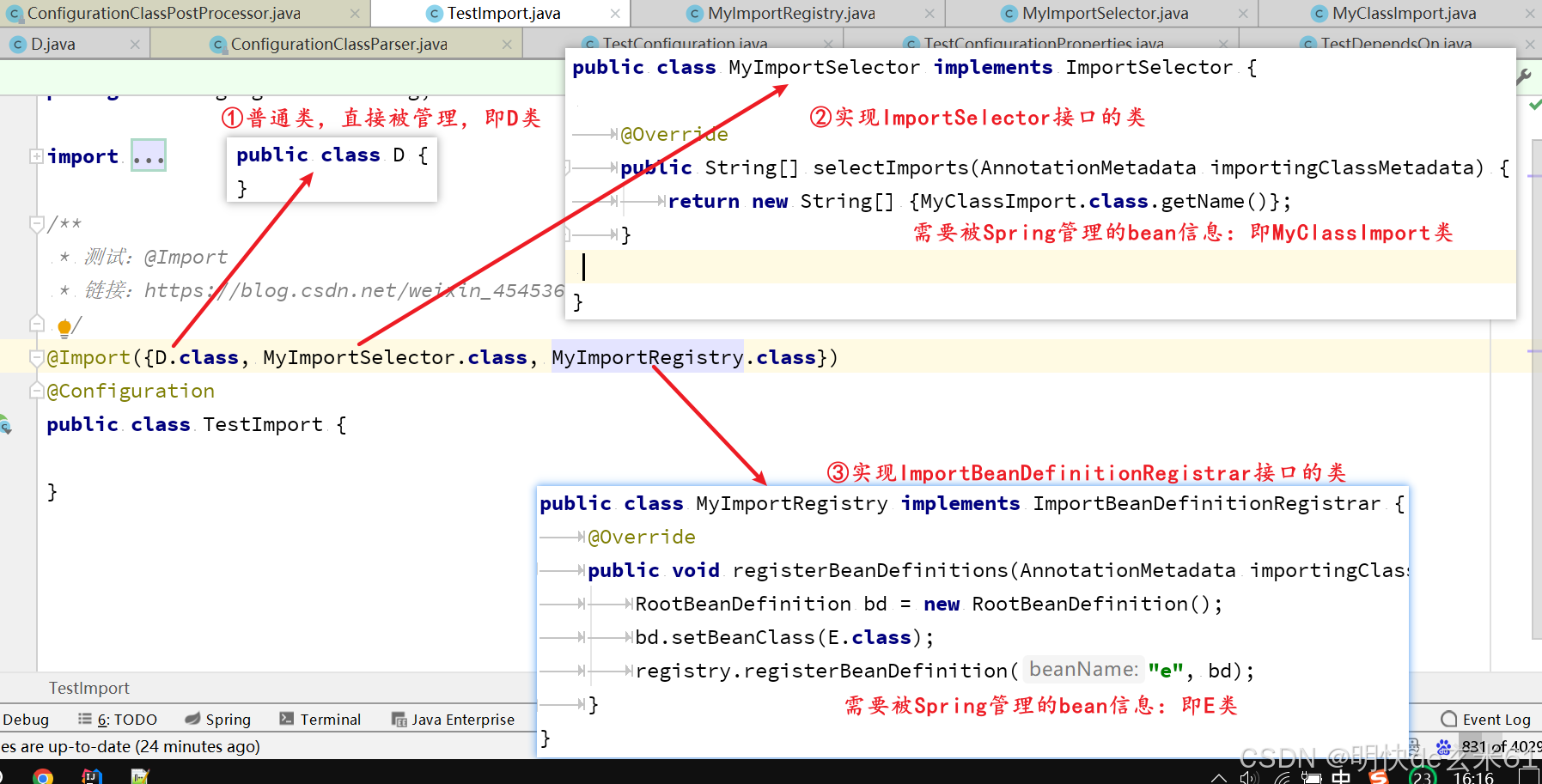Click the Baidu paw icon in the status bar
This screenshot has height=784, width=1542.
coord(1443,746)
